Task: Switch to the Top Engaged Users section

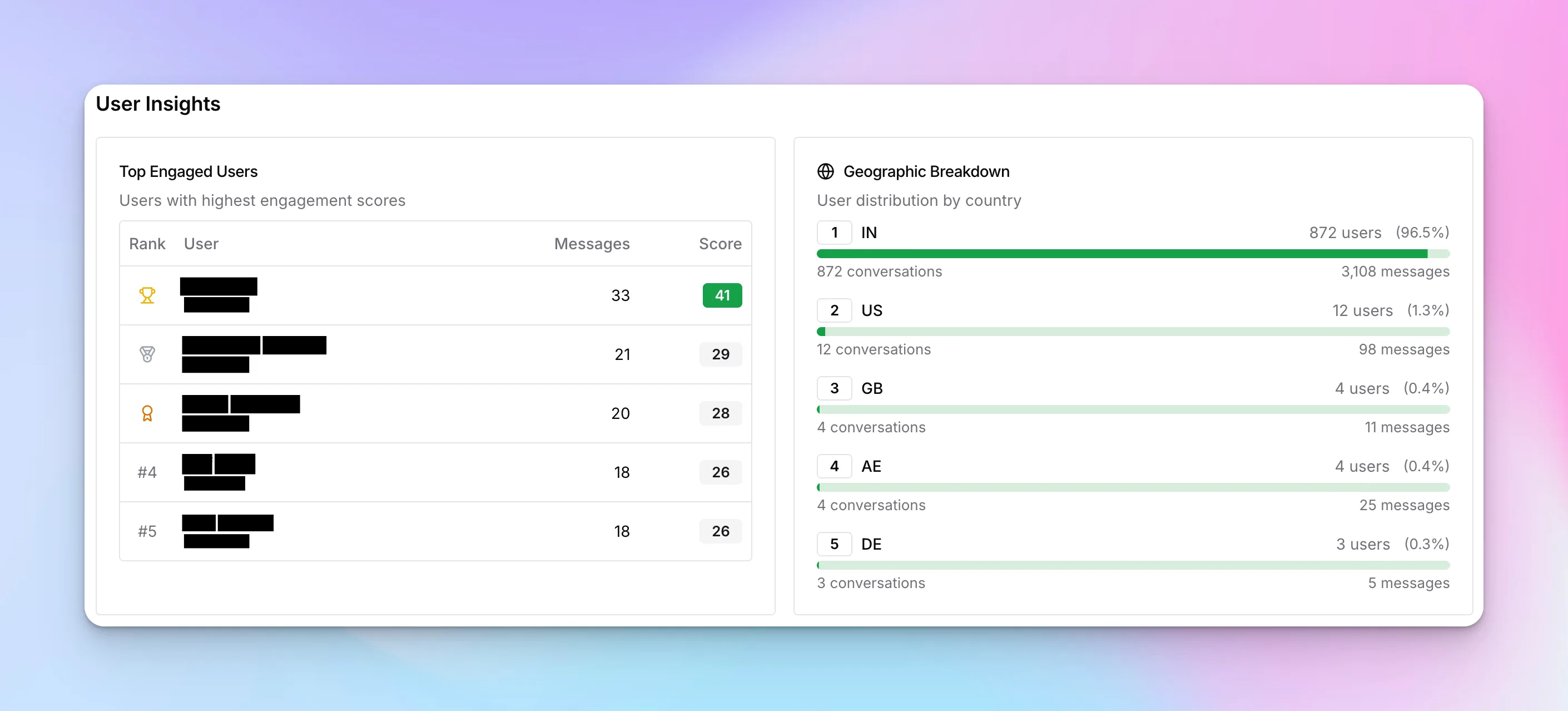Action: click(188, 171)
